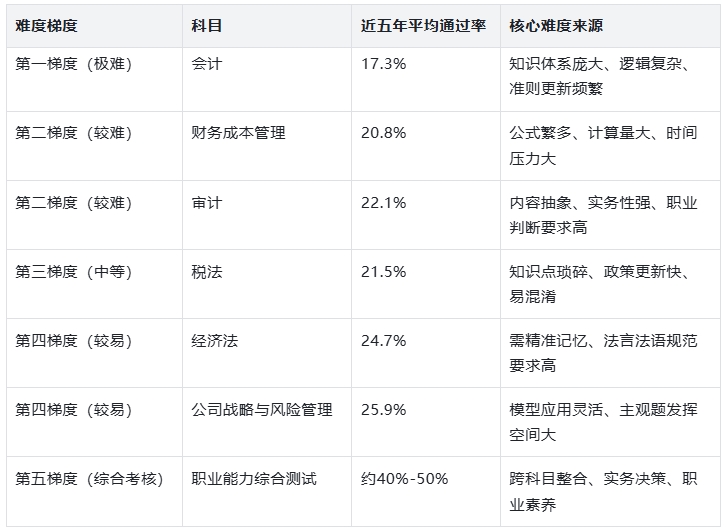Click the "税法" subject cell
726x531 pixels.
206,272
